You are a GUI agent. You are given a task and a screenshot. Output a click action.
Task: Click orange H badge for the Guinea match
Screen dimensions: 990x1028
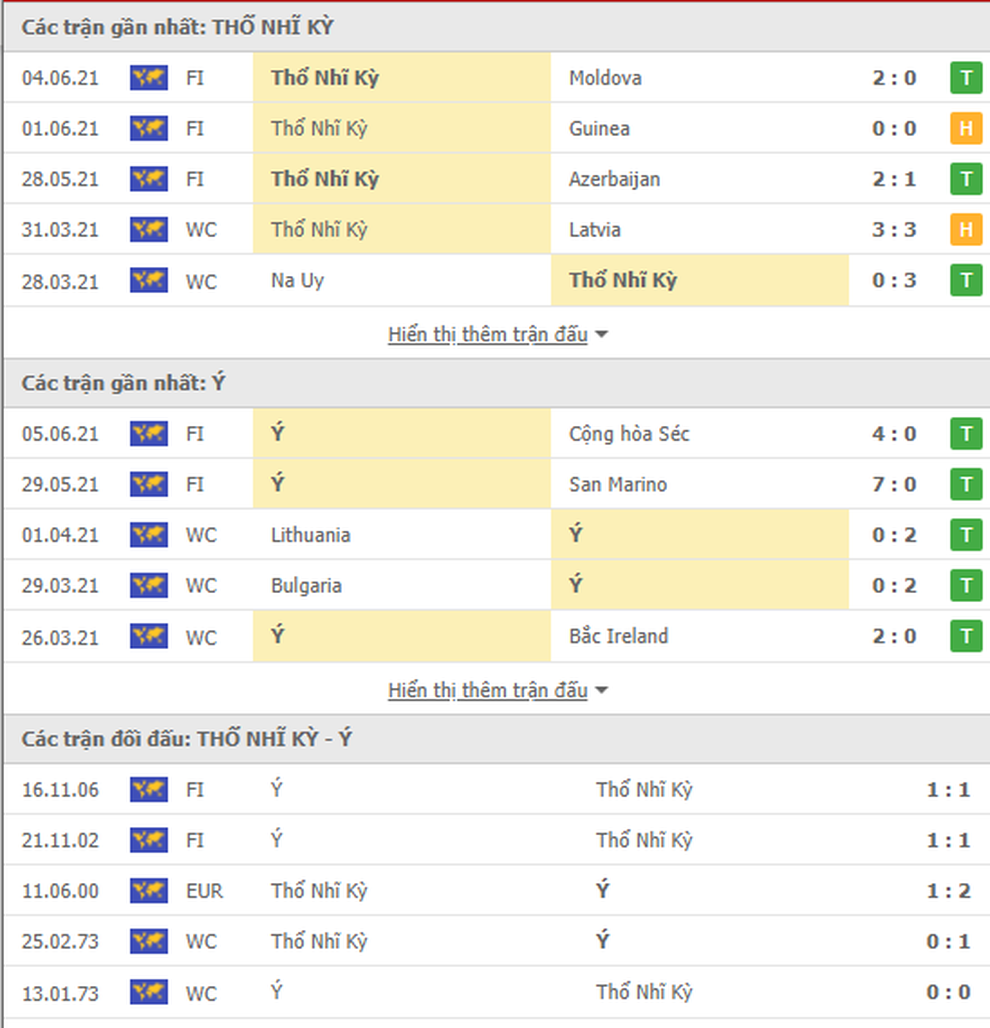point(965,128)
